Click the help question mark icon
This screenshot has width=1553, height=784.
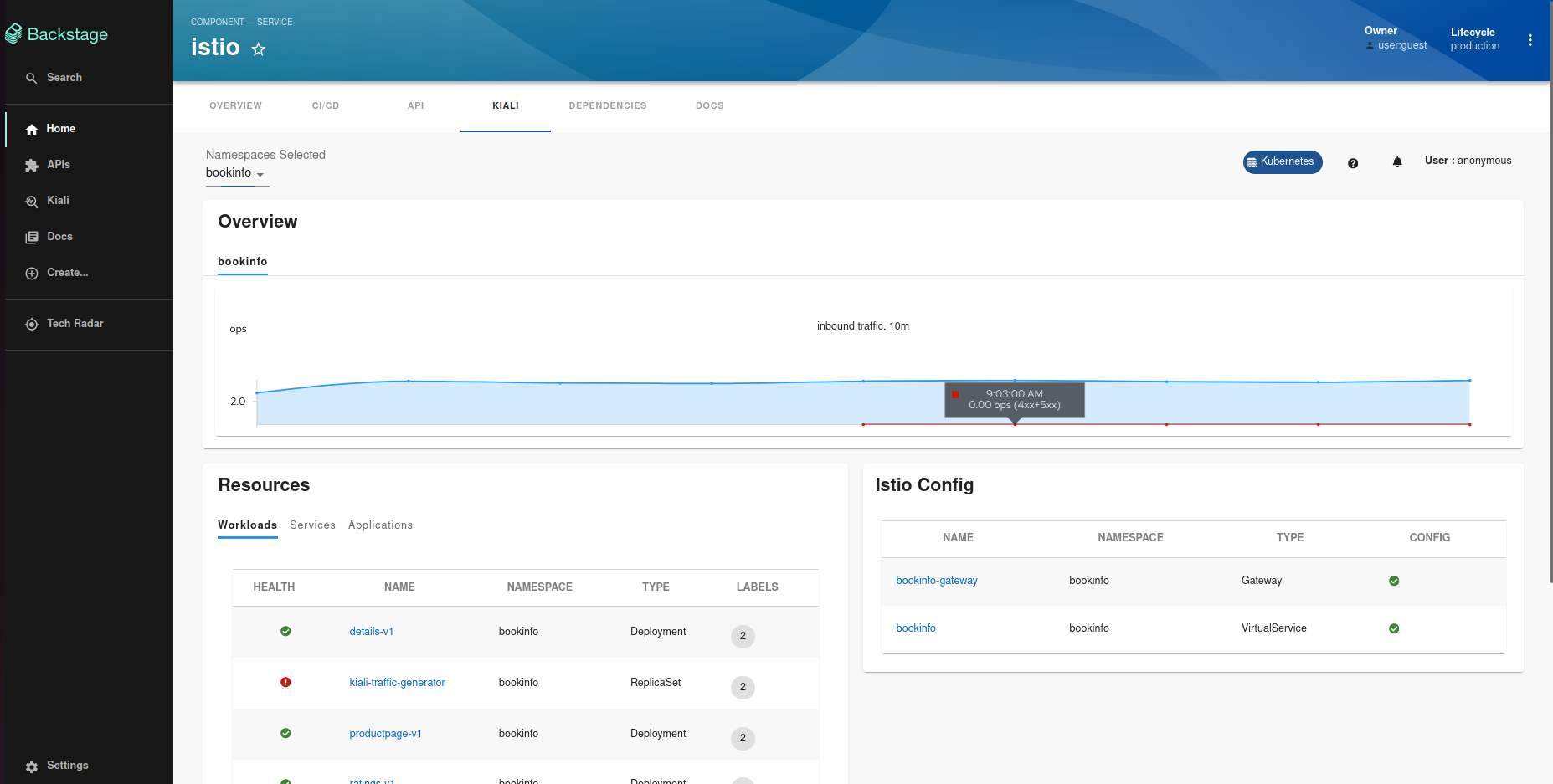(x=1353, y=163)
